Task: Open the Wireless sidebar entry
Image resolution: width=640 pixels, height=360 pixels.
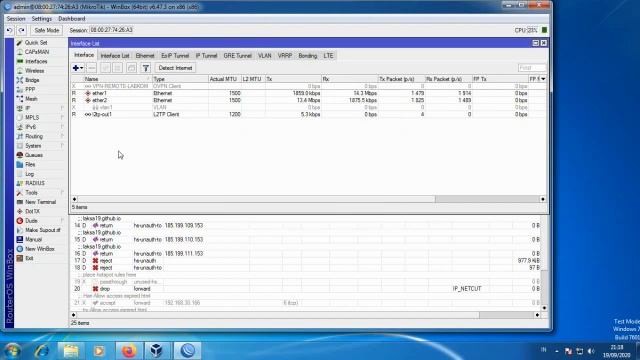Action: tap(34, 71)
